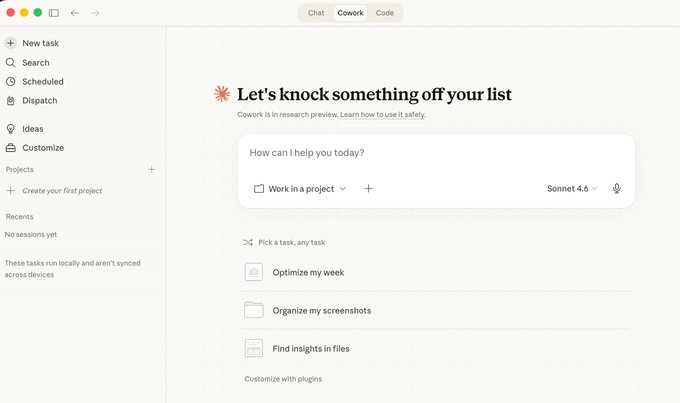The height and width of the screenshot is (403, 680).
Task: Switch to the Code tab
Action: (385, 13)
